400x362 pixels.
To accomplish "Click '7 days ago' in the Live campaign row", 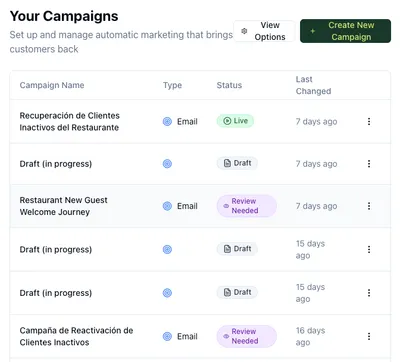I will [316, 122].
